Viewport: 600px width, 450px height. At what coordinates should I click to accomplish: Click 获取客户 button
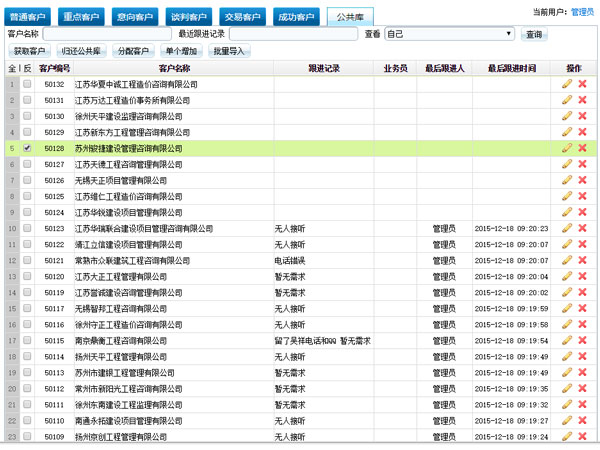(29, 51)
